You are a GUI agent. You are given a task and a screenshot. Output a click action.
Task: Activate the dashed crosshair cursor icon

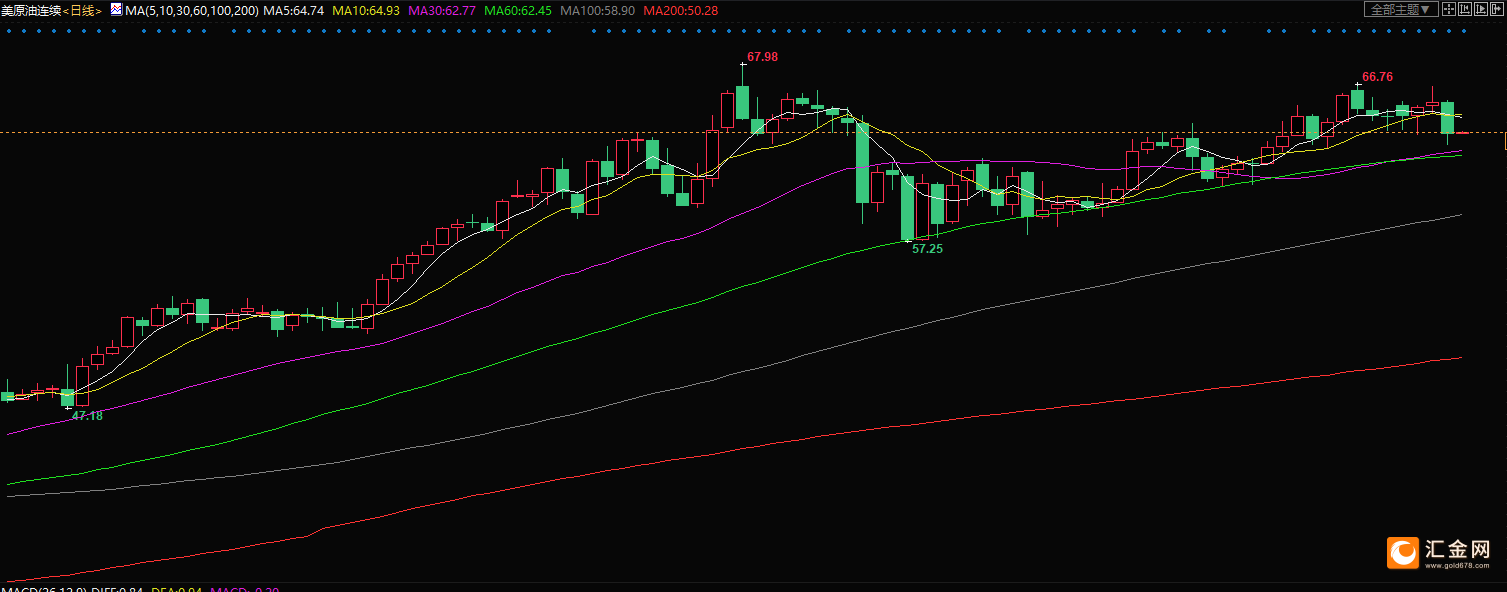[x=1449, y=9]
